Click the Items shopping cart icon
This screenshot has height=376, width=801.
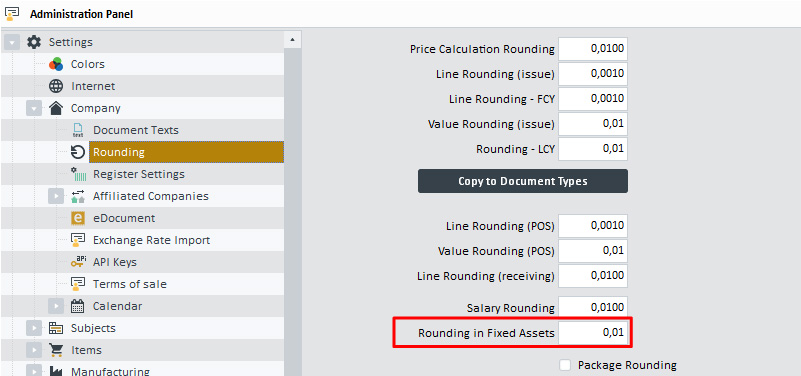pyautogui.click(x=56, y=350)
